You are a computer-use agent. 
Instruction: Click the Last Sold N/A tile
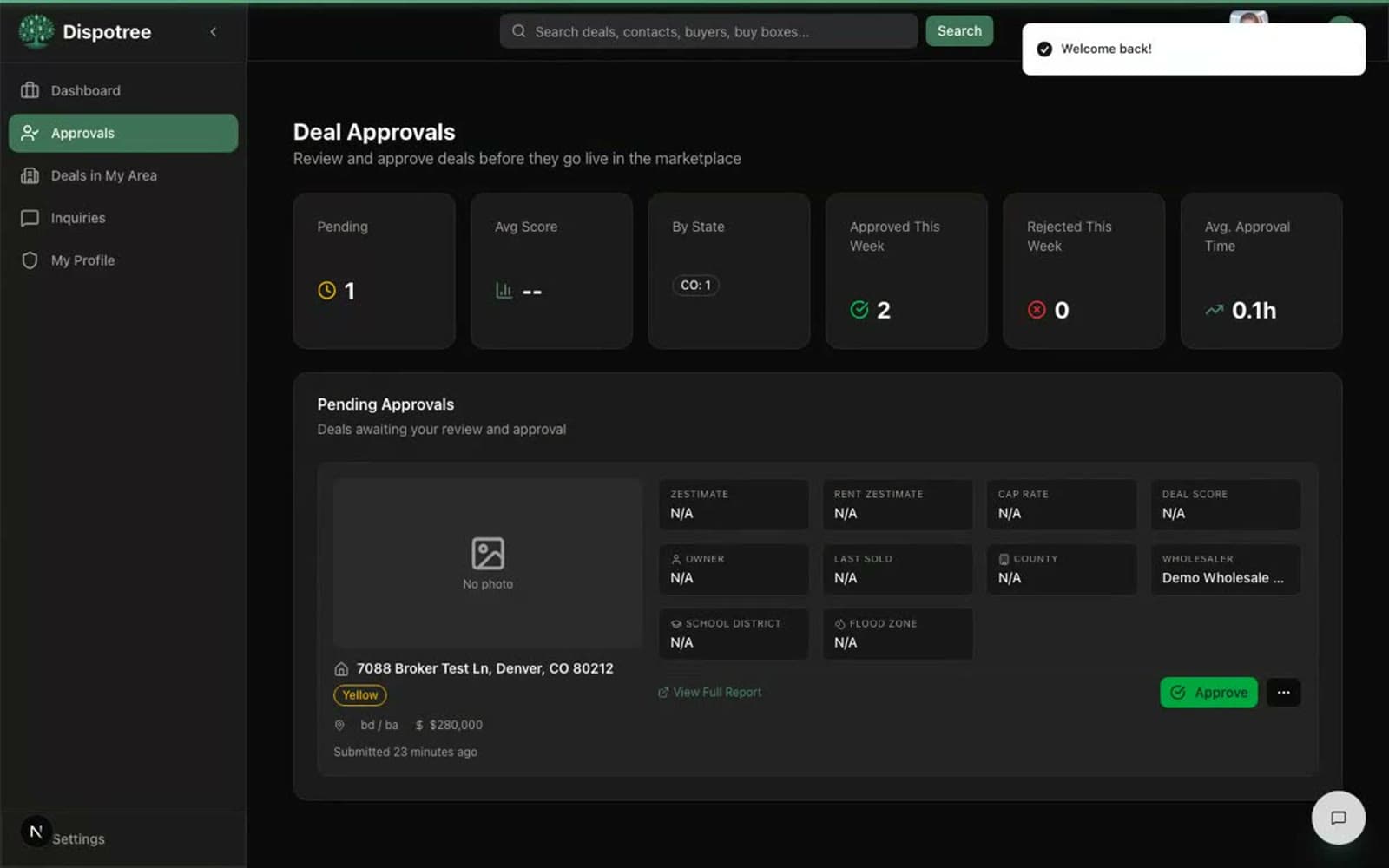tap(898, 569)
